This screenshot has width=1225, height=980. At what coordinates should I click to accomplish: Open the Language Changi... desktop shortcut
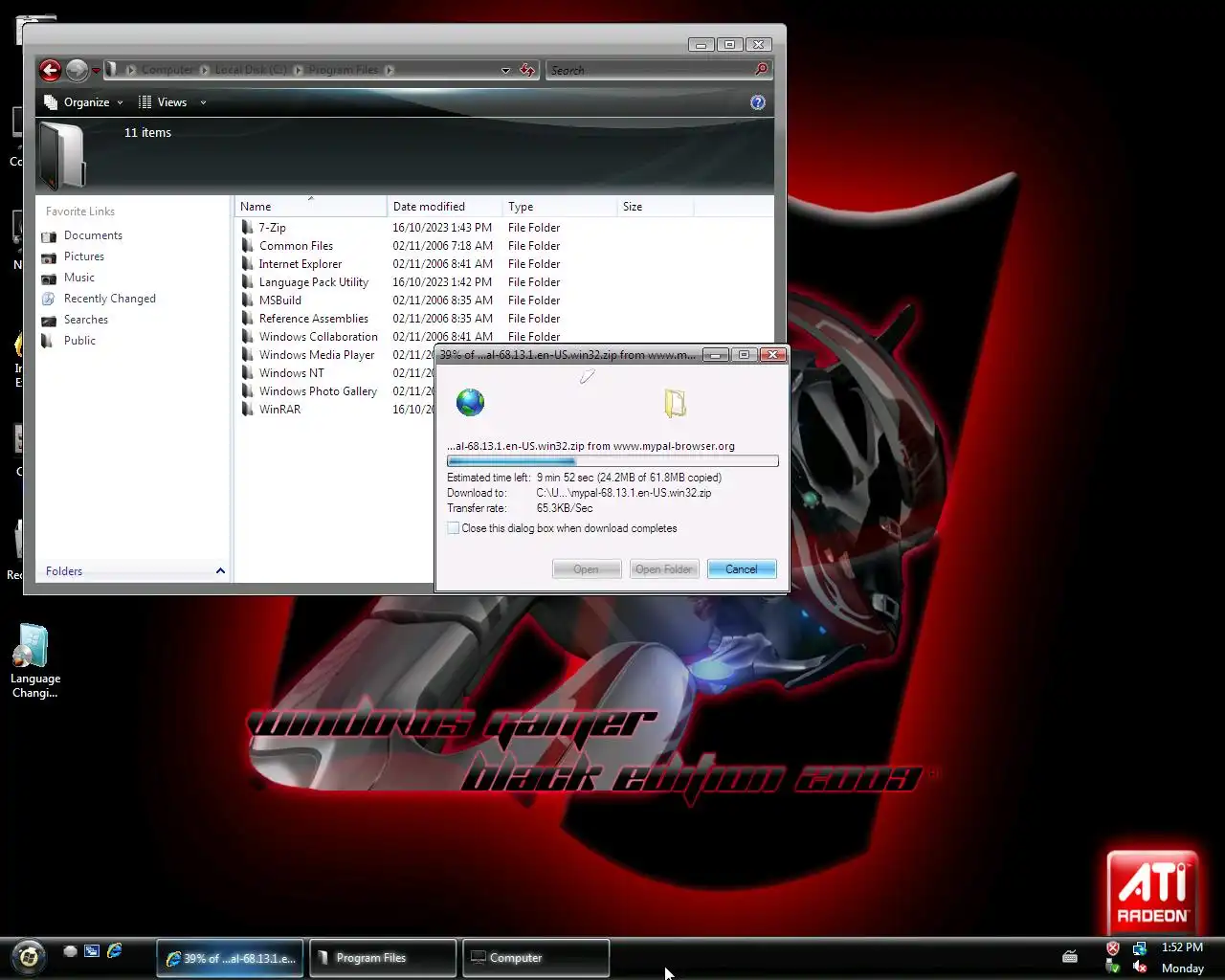tap(34, 661)
